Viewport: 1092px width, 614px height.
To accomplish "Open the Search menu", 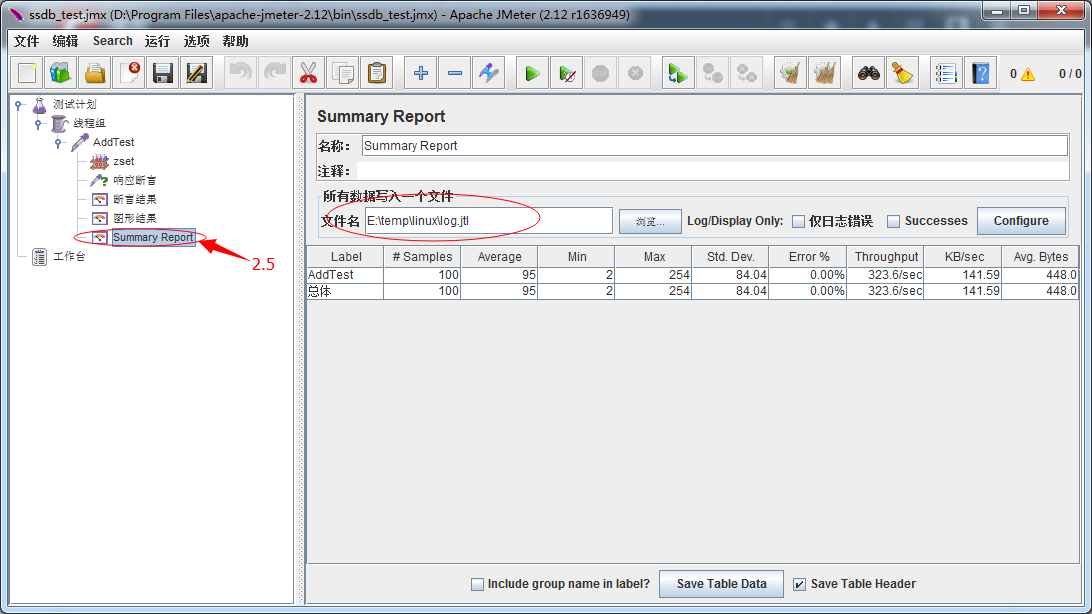I will point(112,41).
